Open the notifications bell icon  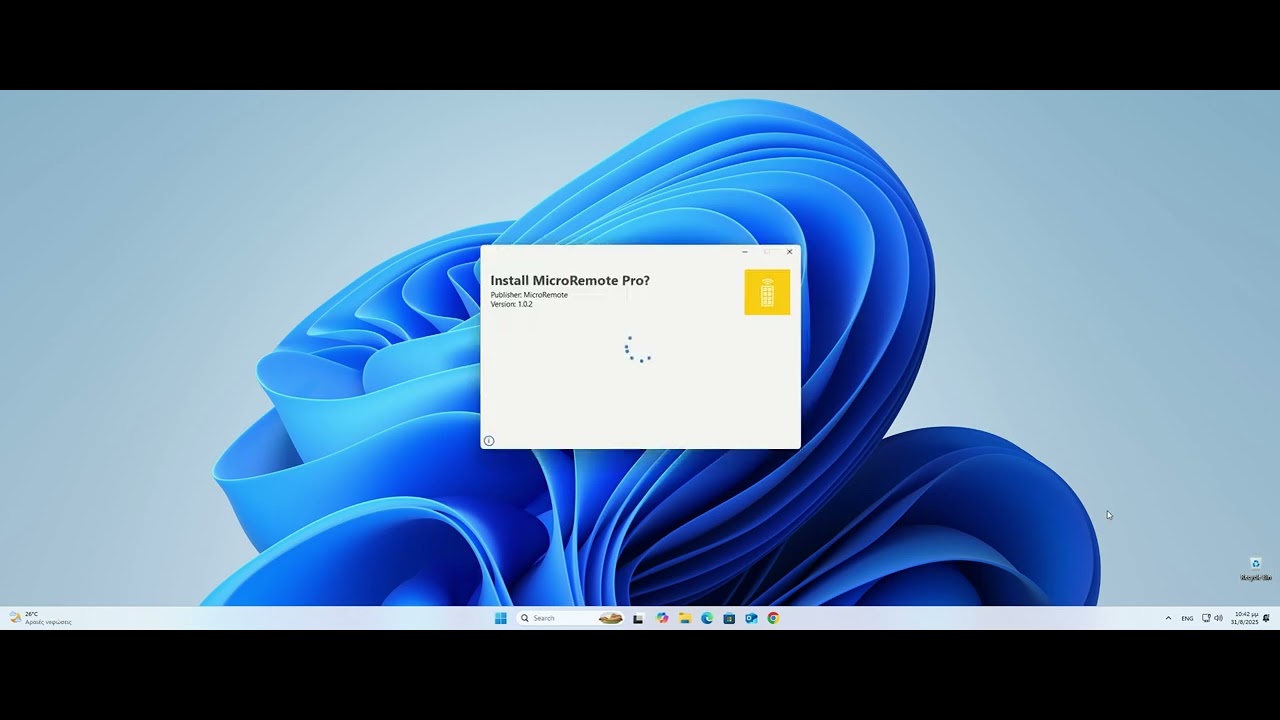click(x=1266, y=618)
